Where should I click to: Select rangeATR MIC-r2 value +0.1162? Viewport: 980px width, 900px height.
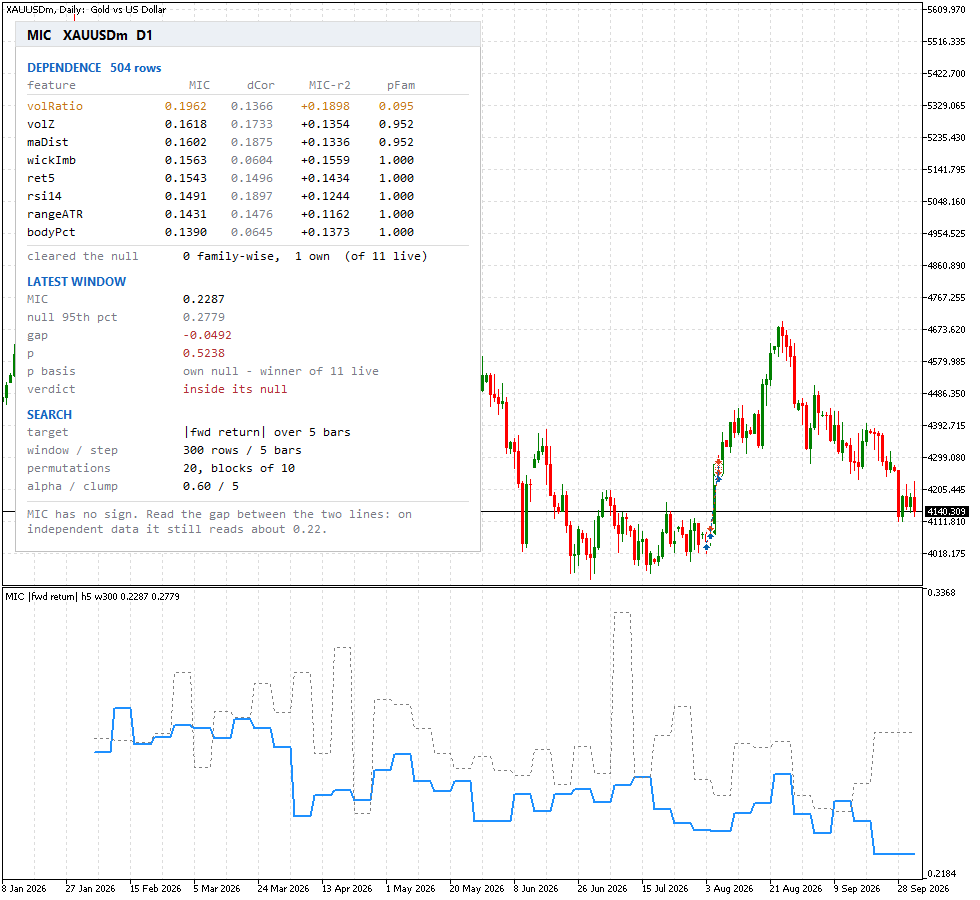(325, 214)
